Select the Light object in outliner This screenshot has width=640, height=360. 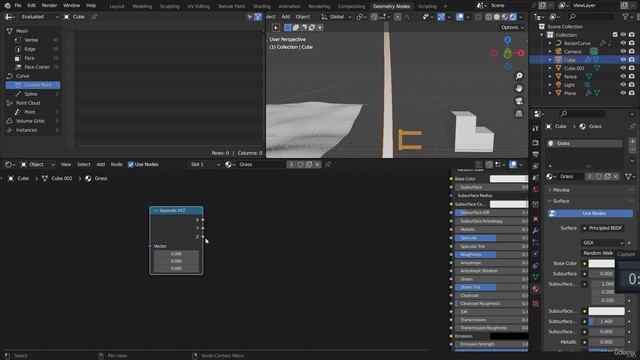point(569,85)
